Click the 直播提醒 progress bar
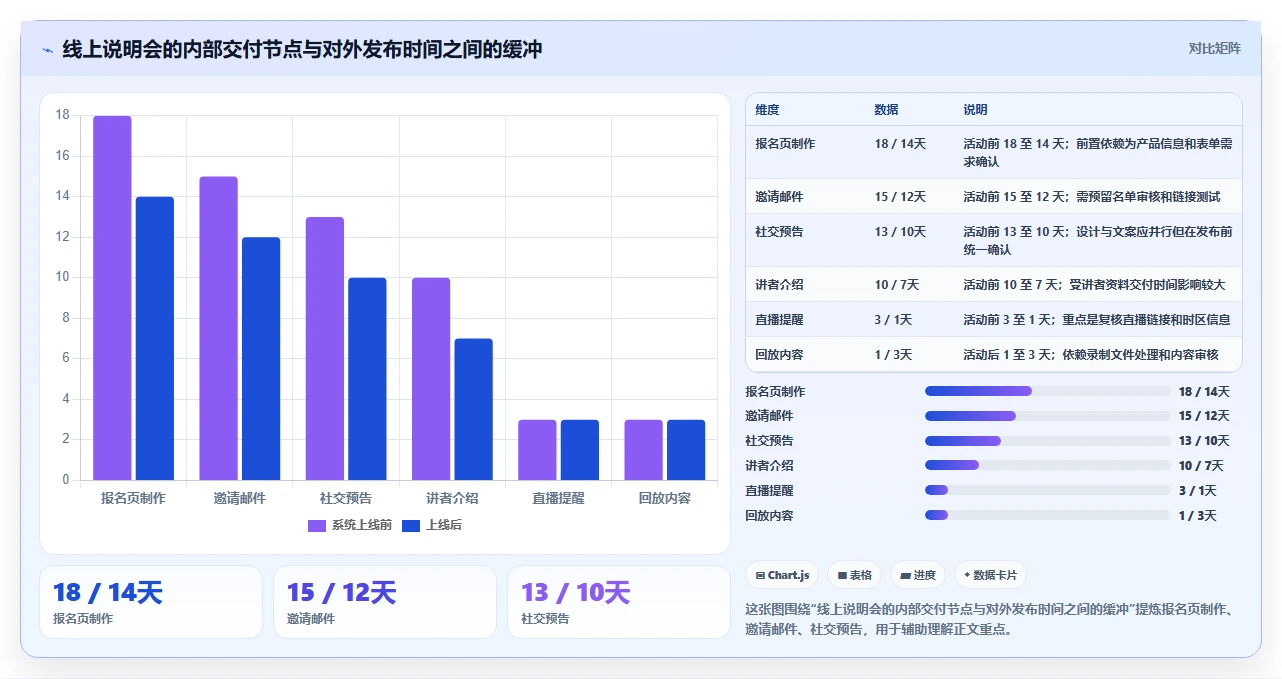The image size is (1282, 679). tap(1047, 490)
